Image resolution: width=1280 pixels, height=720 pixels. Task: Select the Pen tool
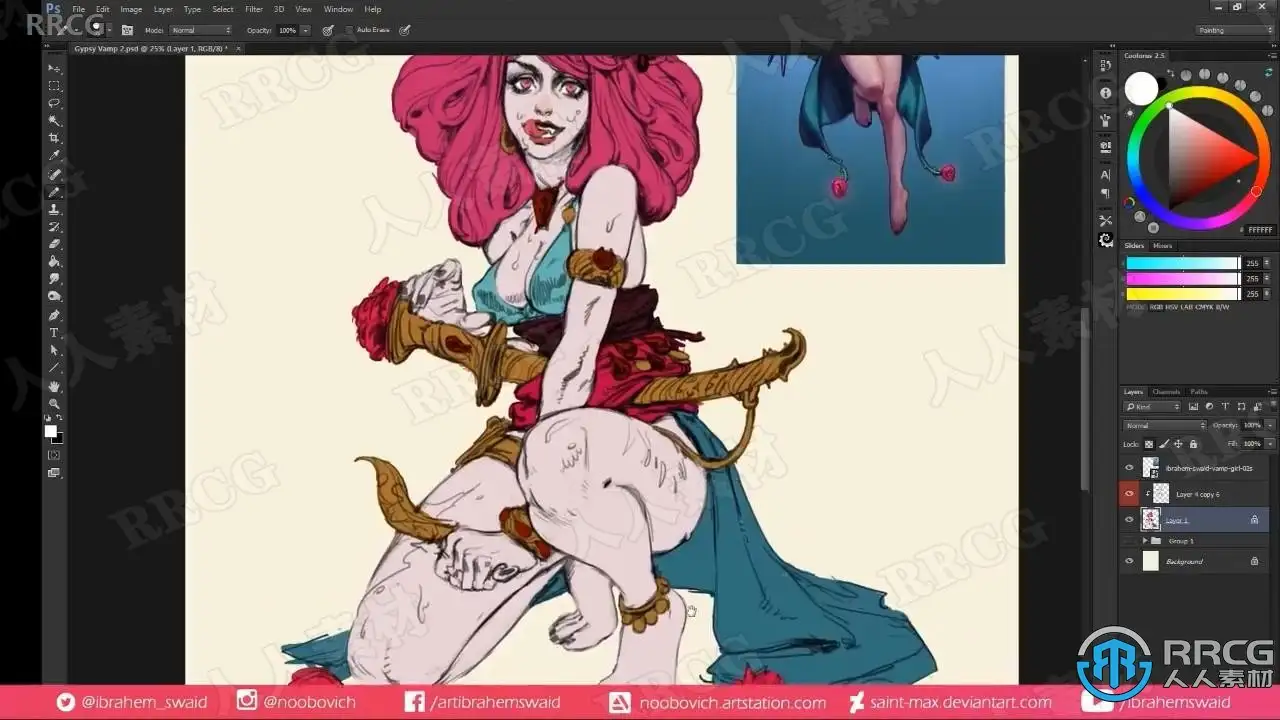click(x=54, y=315)
